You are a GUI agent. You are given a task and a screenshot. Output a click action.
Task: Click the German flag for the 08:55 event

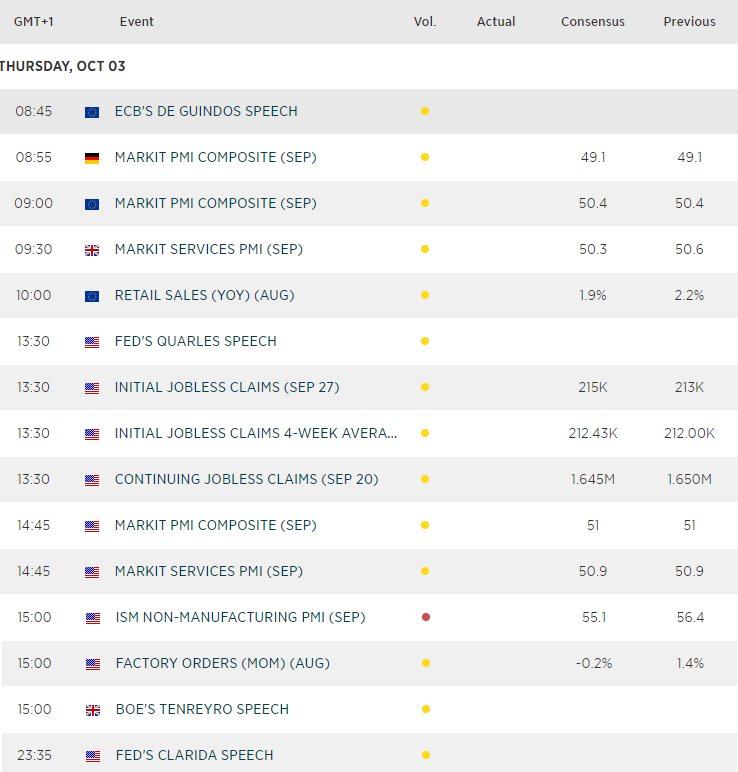92,158
